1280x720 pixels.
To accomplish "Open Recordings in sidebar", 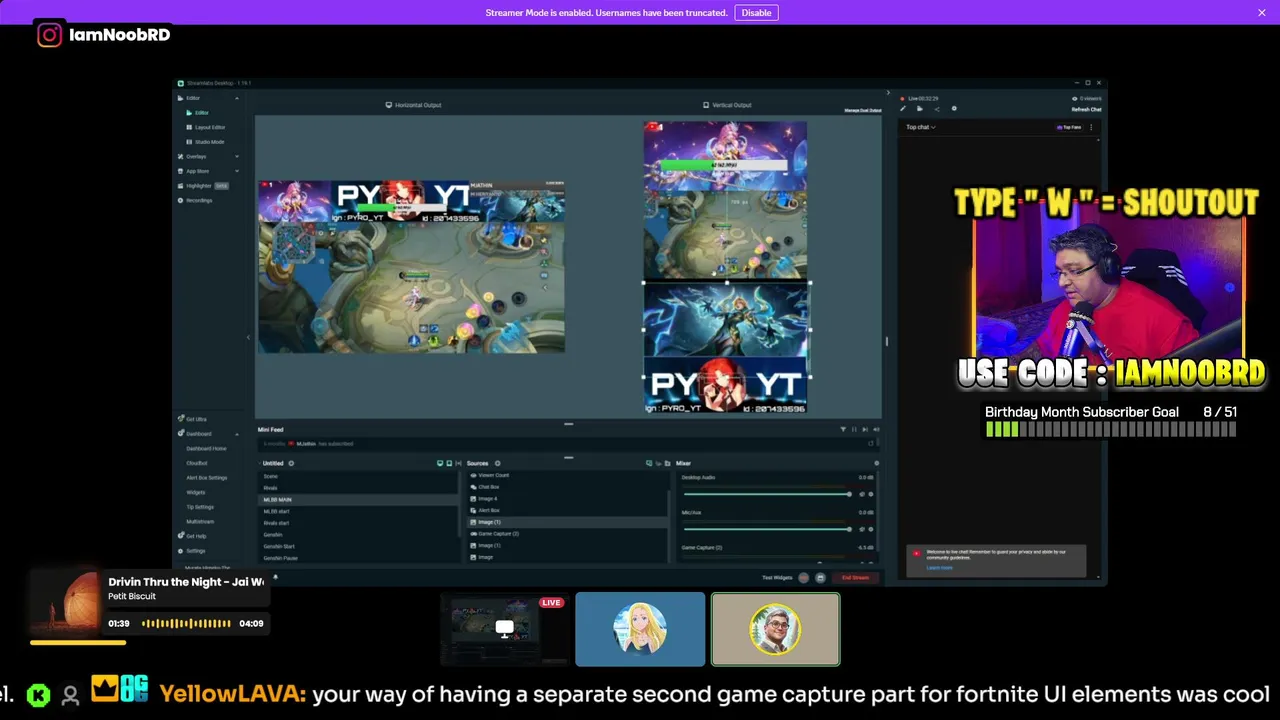I will coord(195,200).
